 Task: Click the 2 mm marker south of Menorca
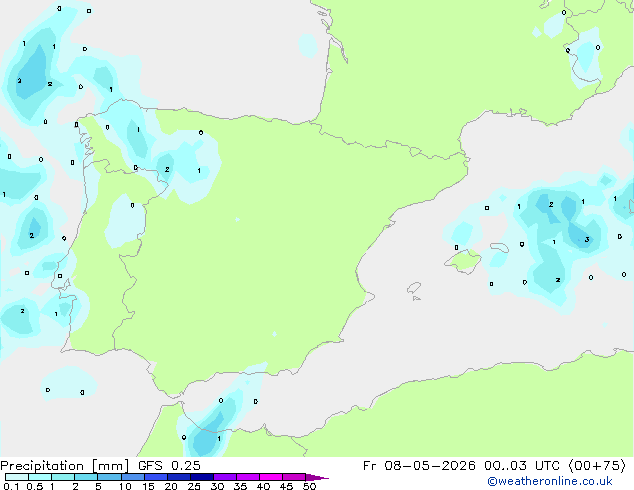coord(558,280)
